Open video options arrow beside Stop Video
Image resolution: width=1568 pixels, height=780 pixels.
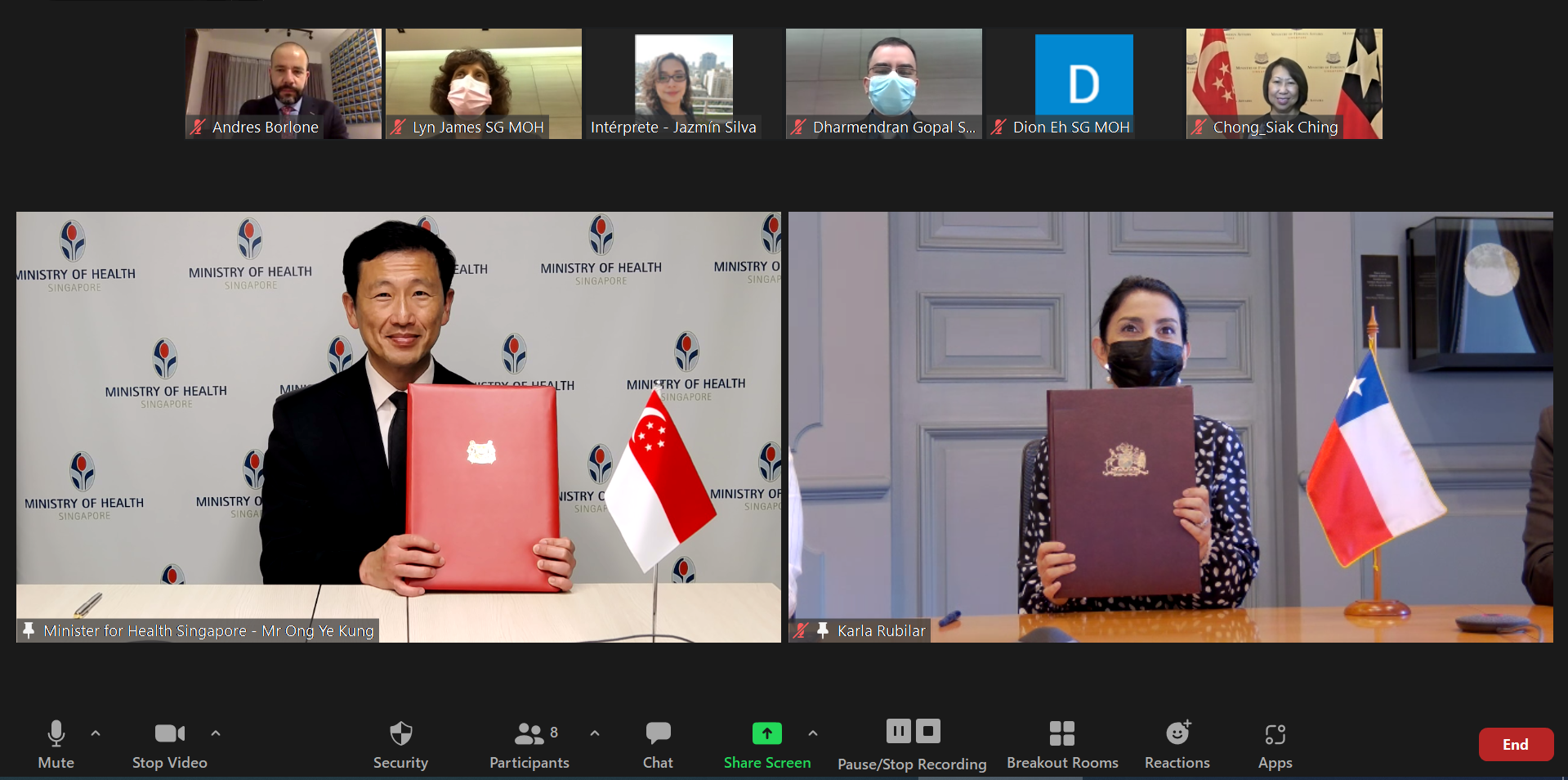216,733
